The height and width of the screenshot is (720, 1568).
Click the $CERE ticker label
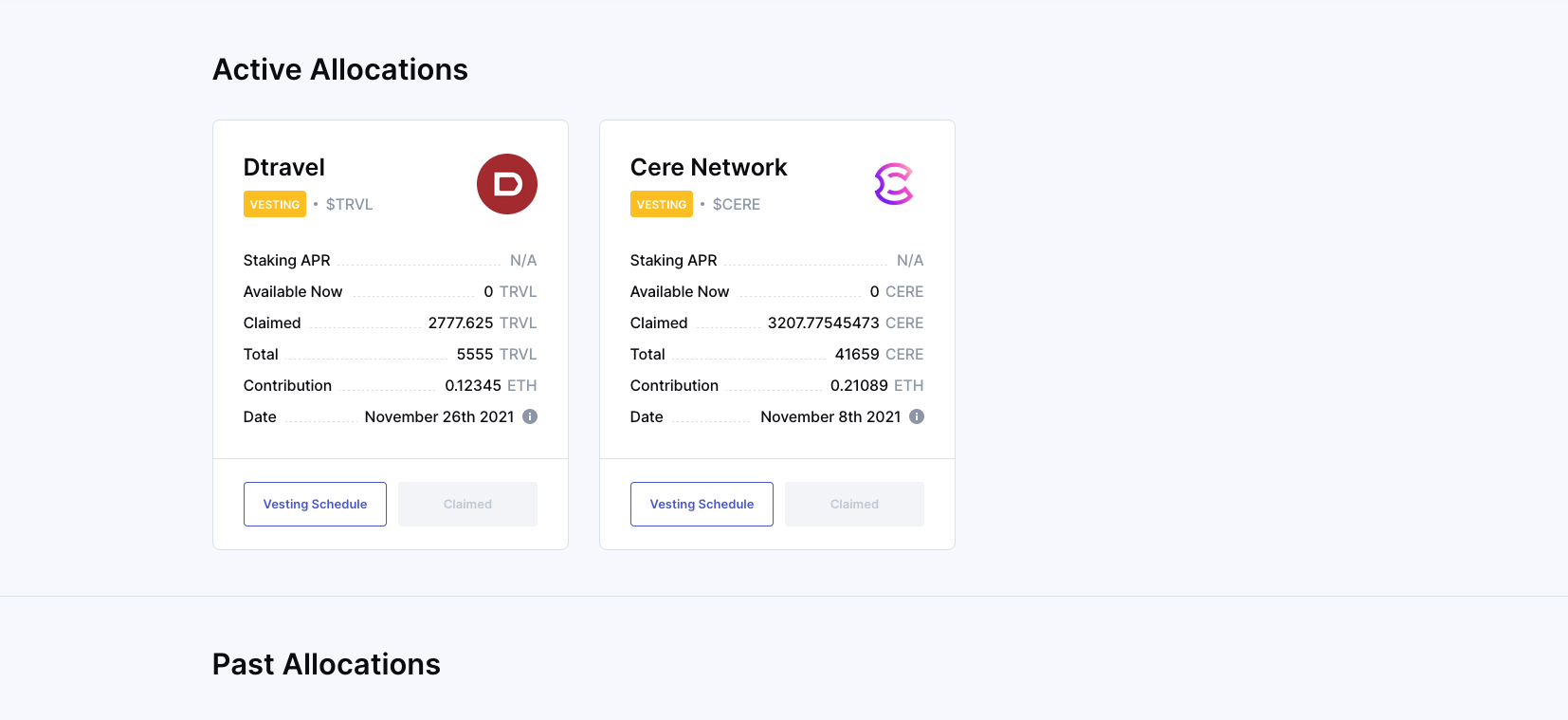[736, 204]
